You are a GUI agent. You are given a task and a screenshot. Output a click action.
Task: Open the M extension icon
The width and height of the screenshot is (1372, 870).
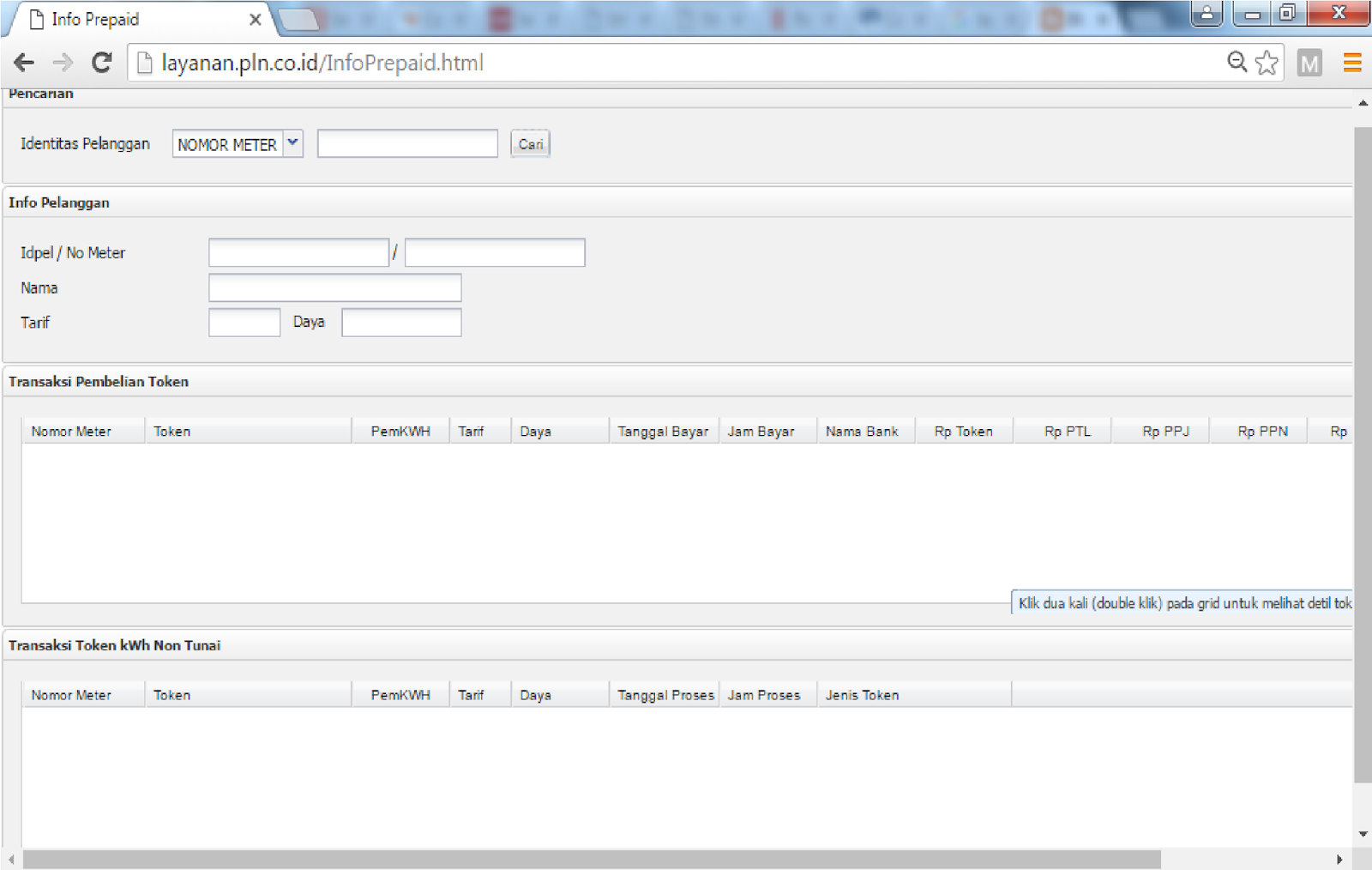click(1309, 63)
